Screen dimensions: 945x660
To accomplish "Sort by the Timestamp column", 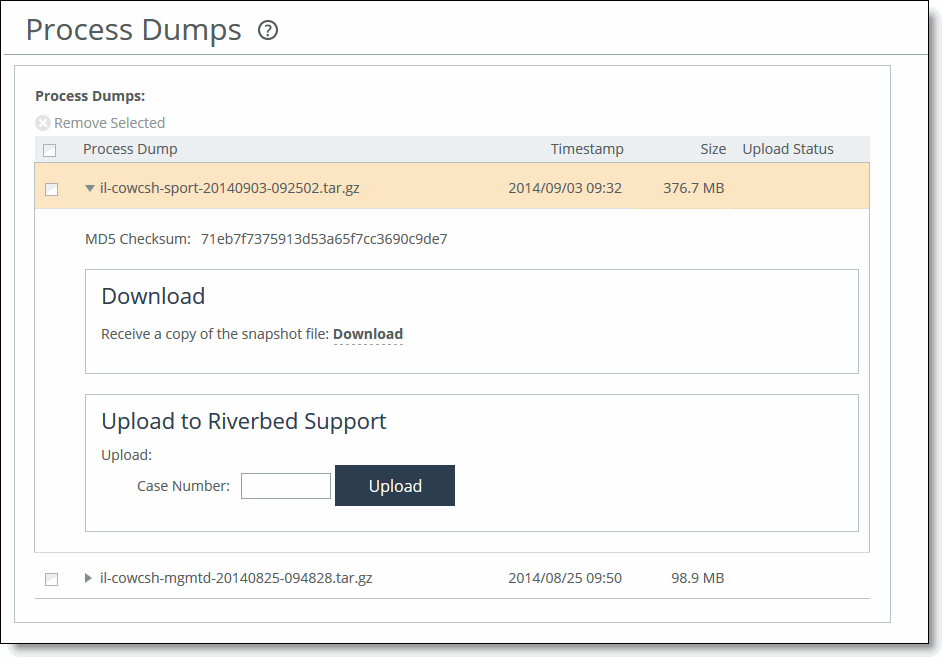I will point(587,148).
